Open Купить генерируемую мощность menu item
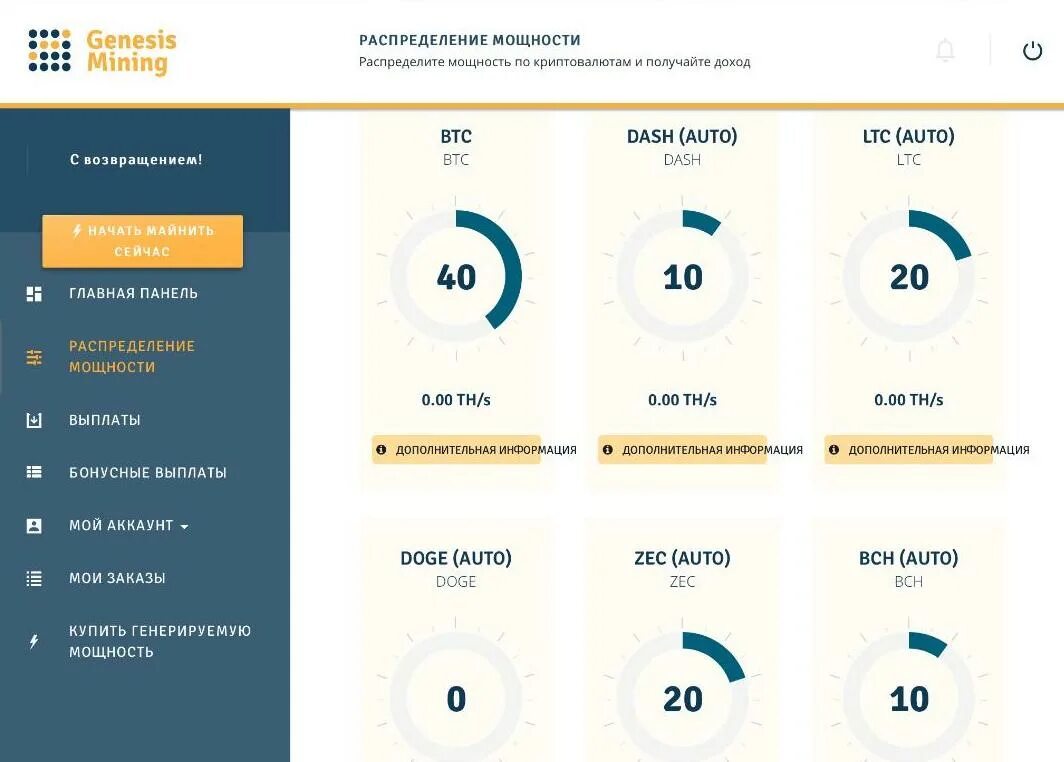The image size is (1064, 762). point(160,641)
